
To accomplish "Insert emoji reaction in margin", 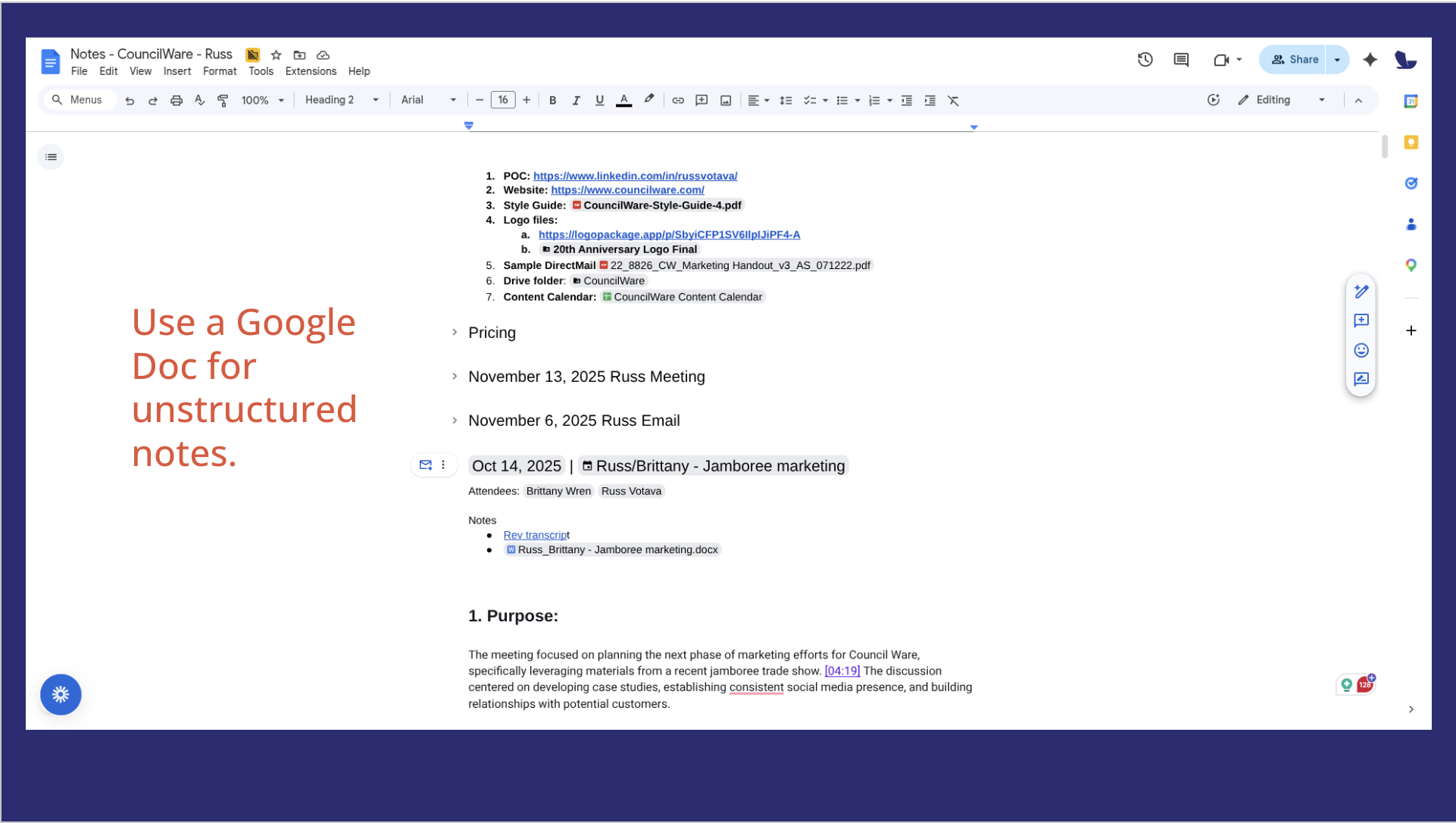I will tap(1361, 350).
